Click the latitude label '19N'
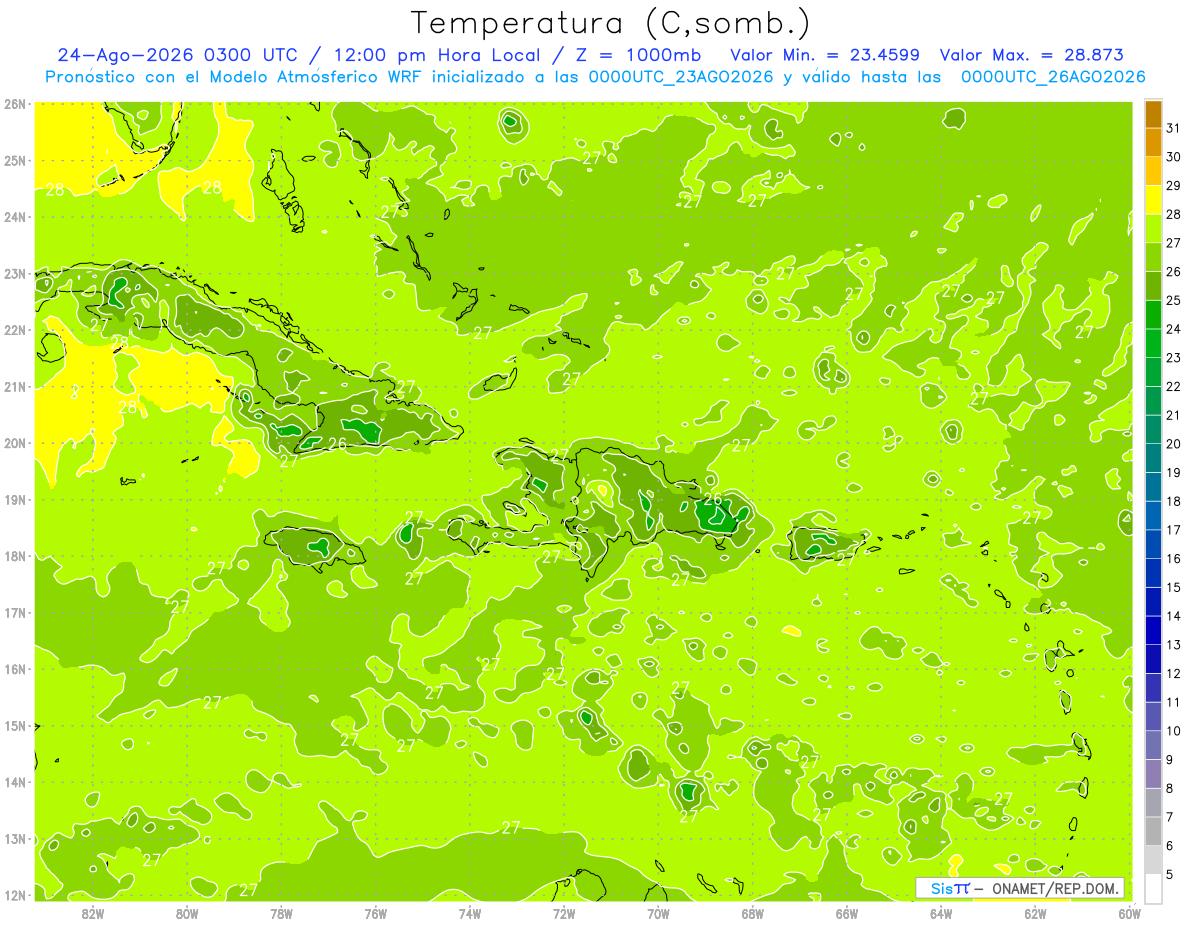This screenshot has height=927, width=1200. (15, 500)
